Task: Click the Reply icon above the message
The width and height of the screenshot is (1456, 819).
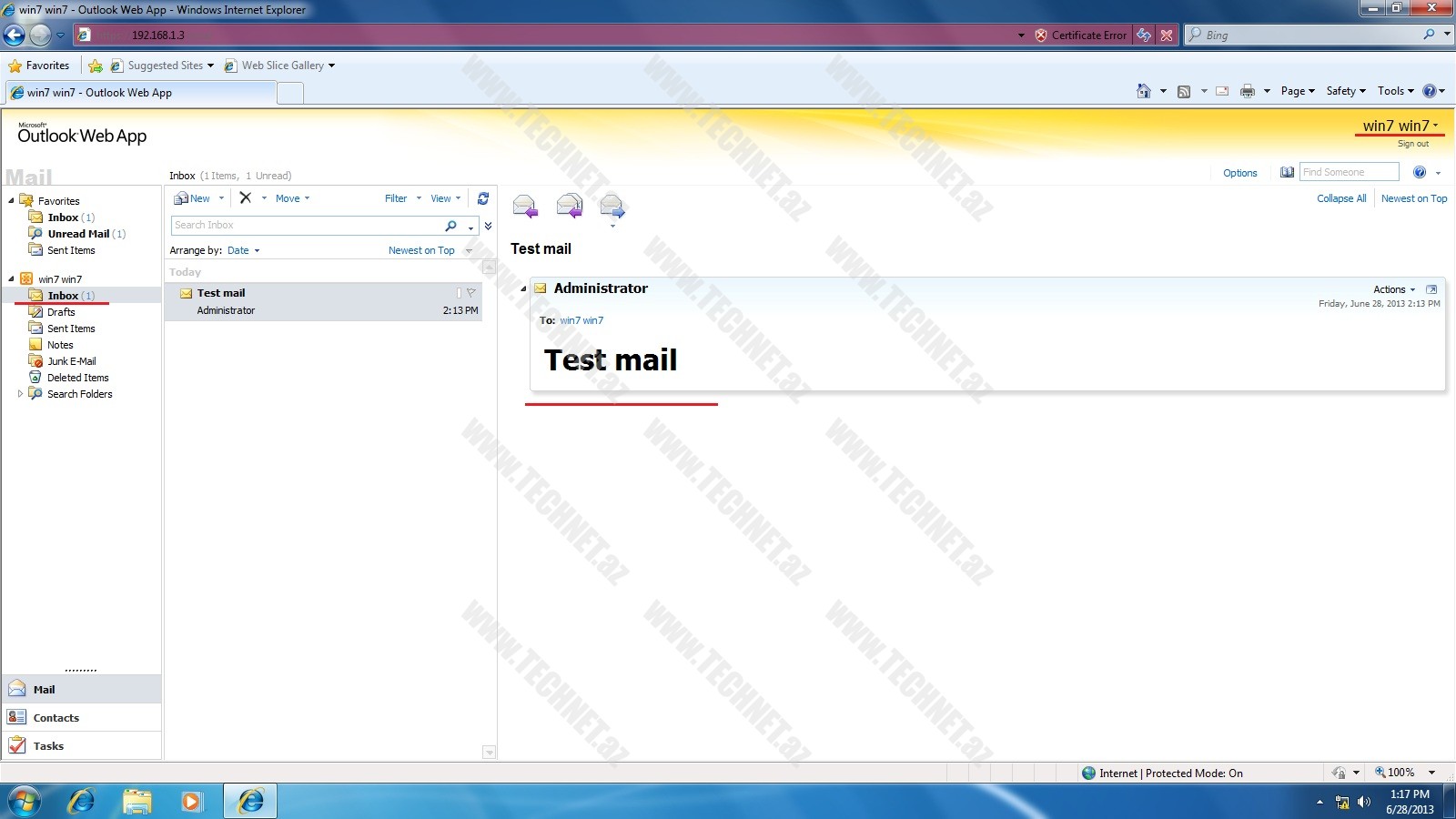Action: pos(525,207)
